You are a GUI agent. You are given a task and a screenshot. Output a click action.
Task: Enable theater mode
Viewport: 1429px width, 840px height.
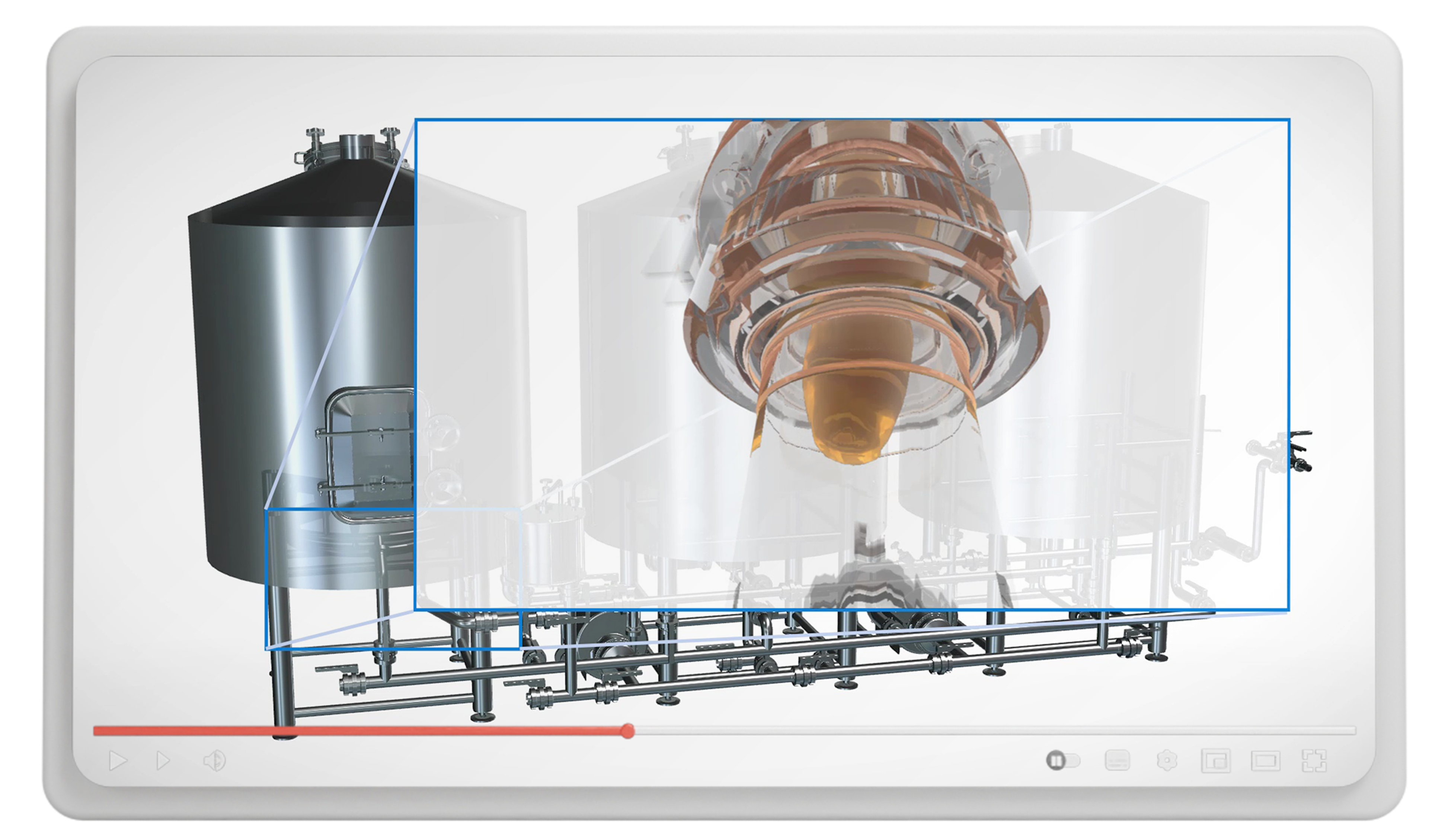click(x=1266, y=761)
